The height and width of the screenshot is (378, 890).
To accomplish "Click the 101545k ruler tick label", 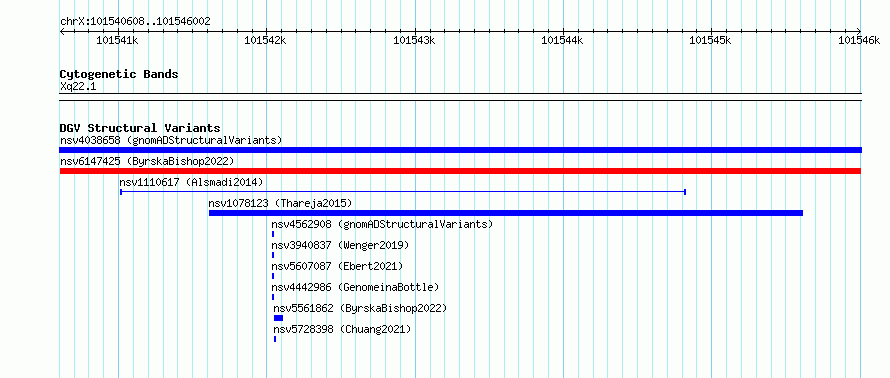I will 711,40.
